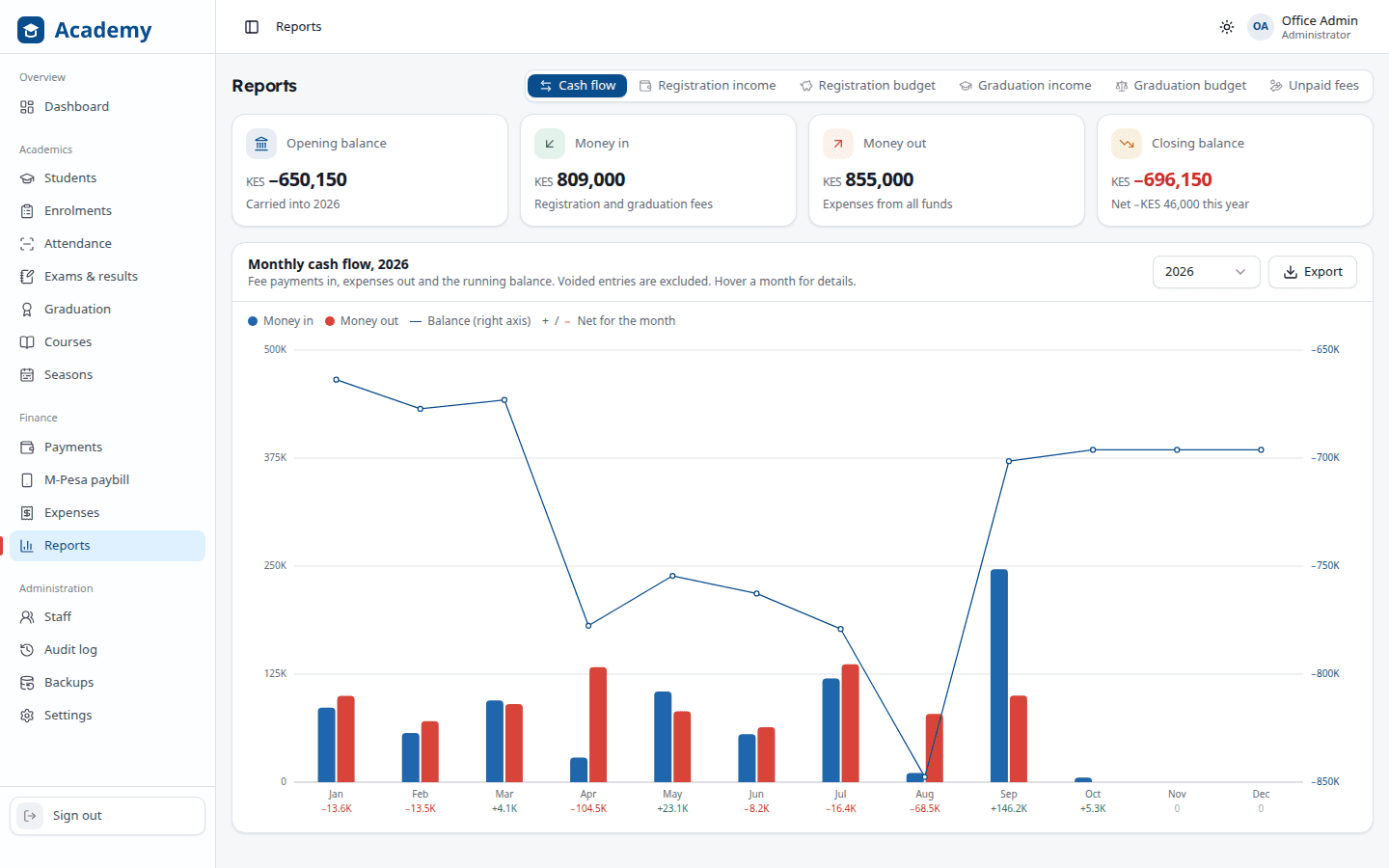Image resolution: width=1389 pixels, height=868 pixels.
Task: Click the September money in bar
Action: (x=999, y=675)
